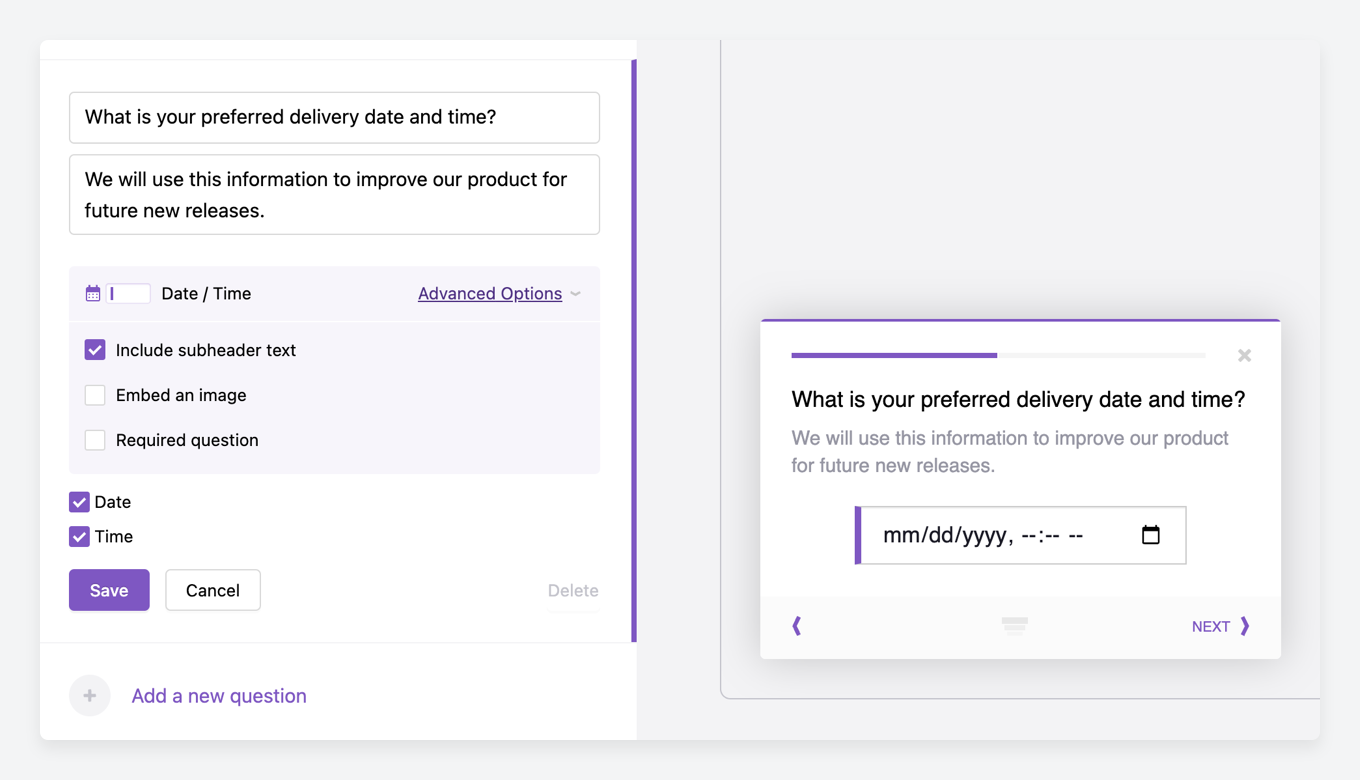
Task: Click the Date / Time question type label
Action: pyautogui.click(x=206, y=294)
